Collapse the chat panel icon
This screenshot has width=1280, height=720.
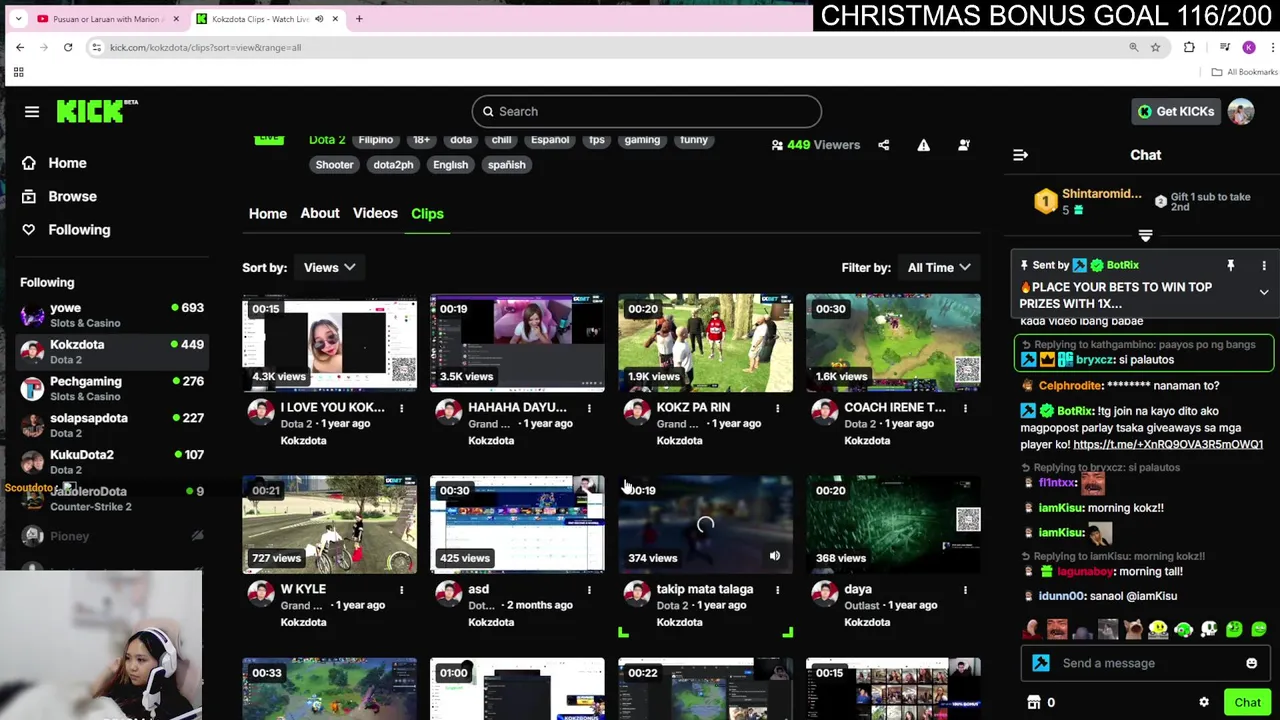(1020, 155)
